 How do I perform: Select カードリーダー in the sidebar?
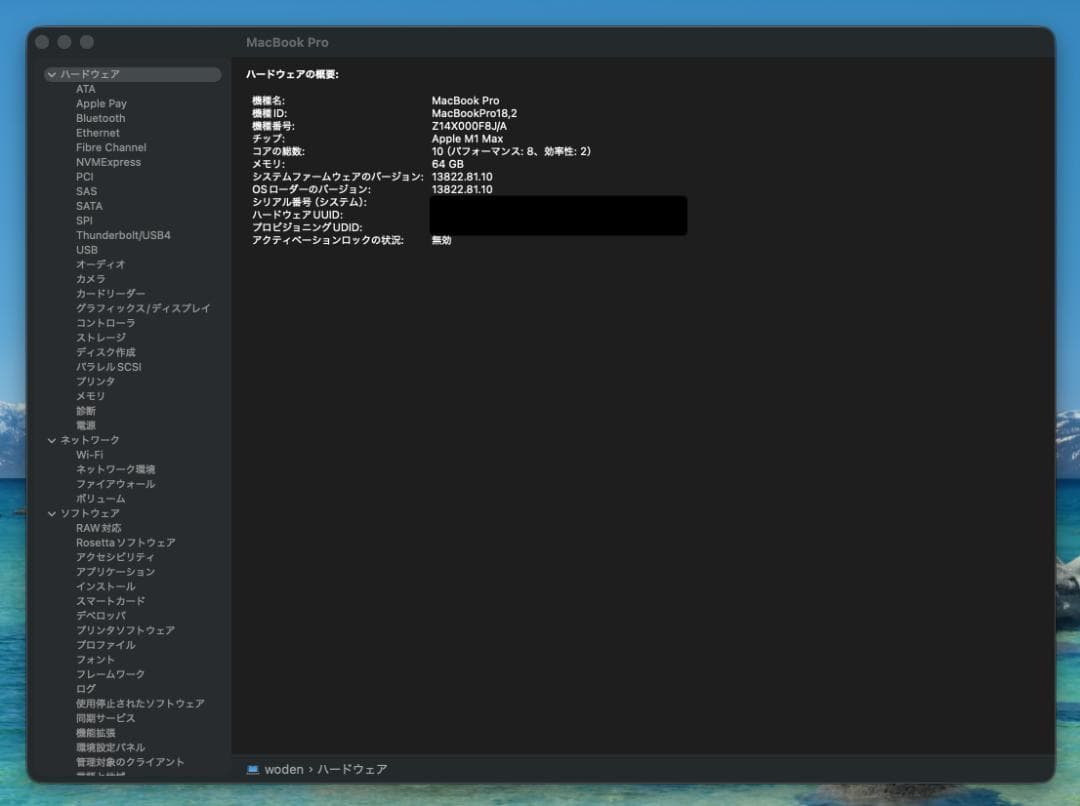point(111,293)
